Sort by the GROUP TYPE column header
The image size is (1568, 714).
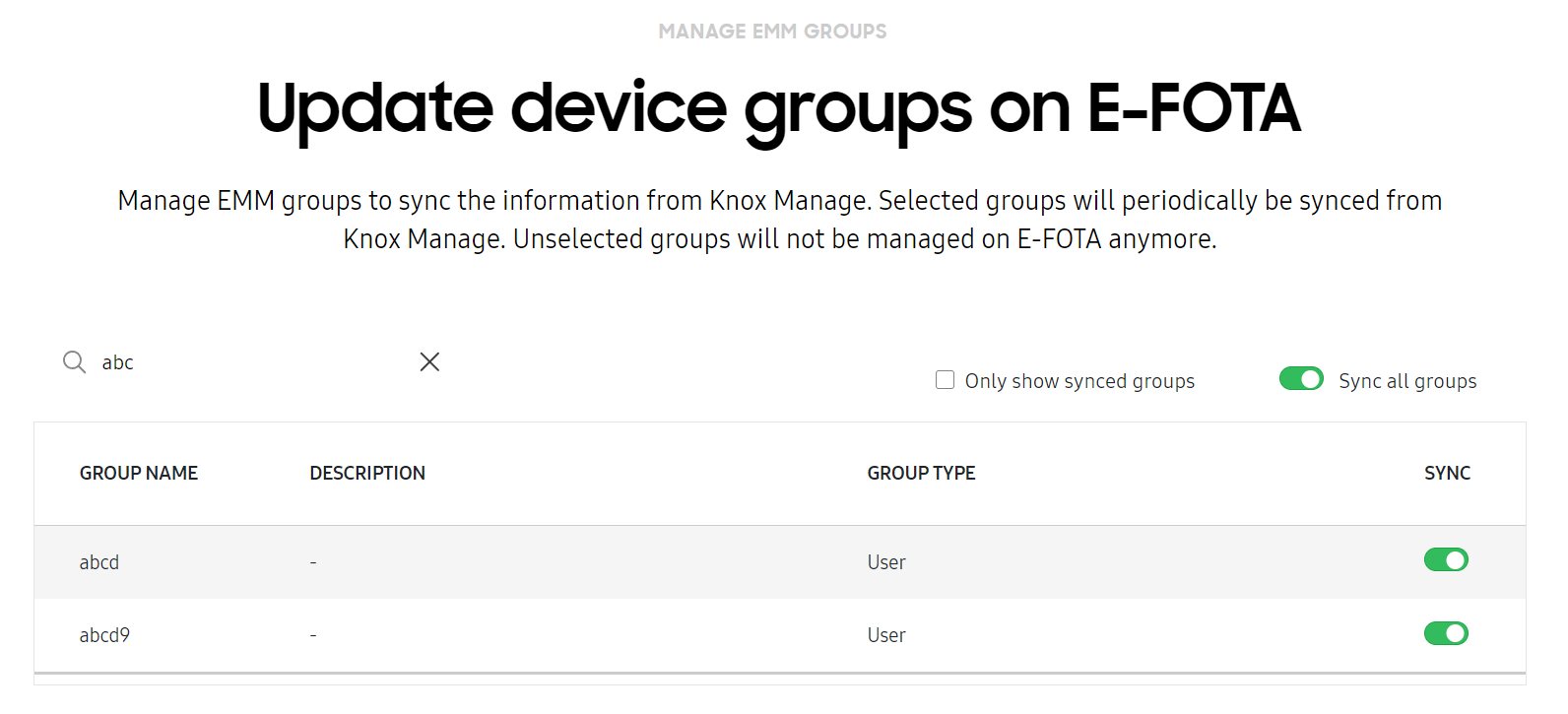[921, 473]
